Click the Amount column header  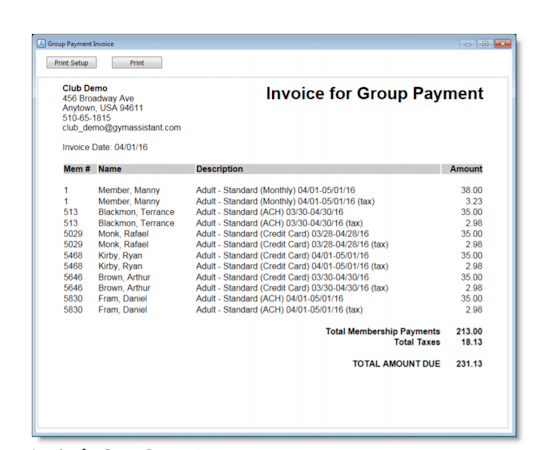[x=466, y=169]
